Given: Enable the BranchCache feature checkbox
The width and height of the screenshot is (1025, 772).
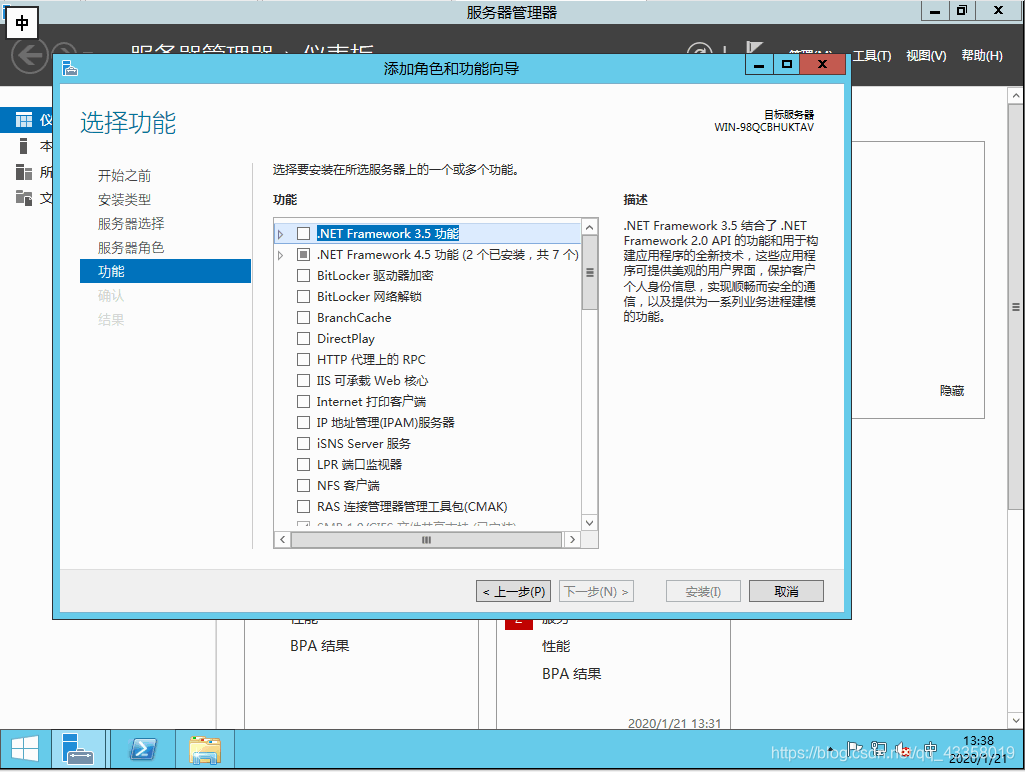Looking at the screenshot, I should (303, 317).
